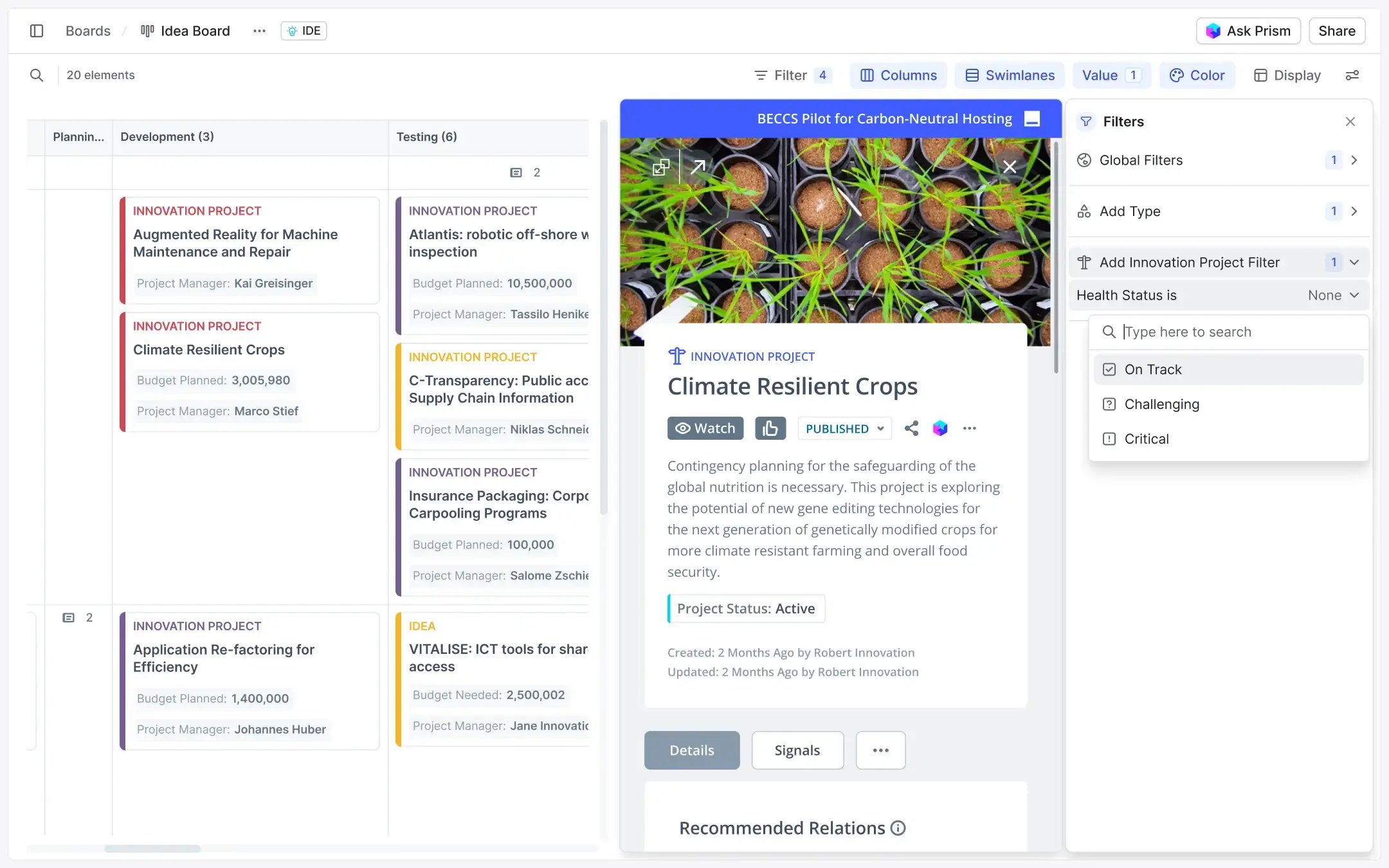This screenshot has width=1389, height=868.
Task: Open the PUBLISHED status dropdown
Action: pyautogui.click(x=844, y=428)
